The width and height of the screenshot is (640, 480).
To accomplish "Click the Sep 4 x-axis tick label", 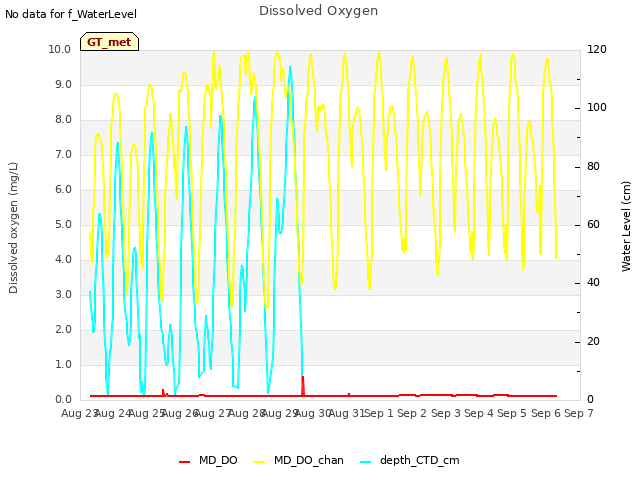I will (479, 413).
